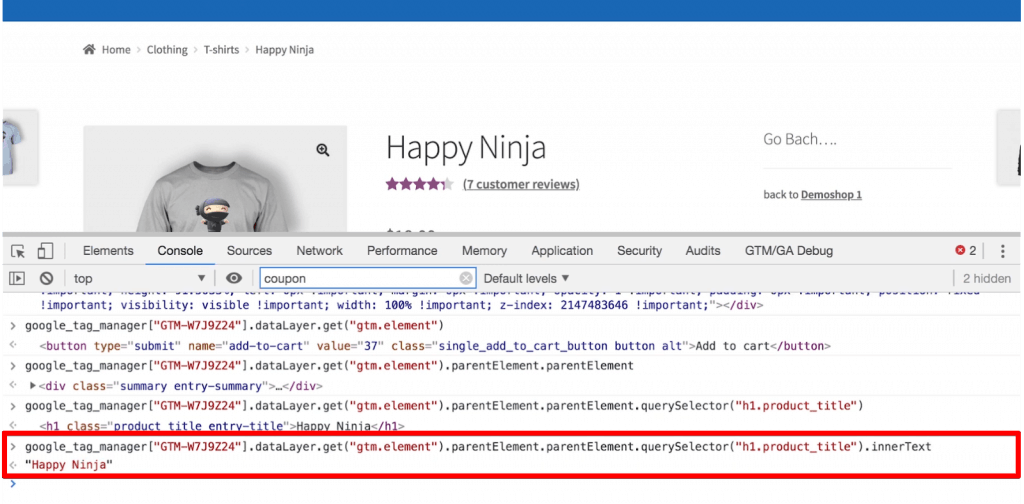Follow the Demoshop 1 link
1024x504 pixels.
[831, 195]
